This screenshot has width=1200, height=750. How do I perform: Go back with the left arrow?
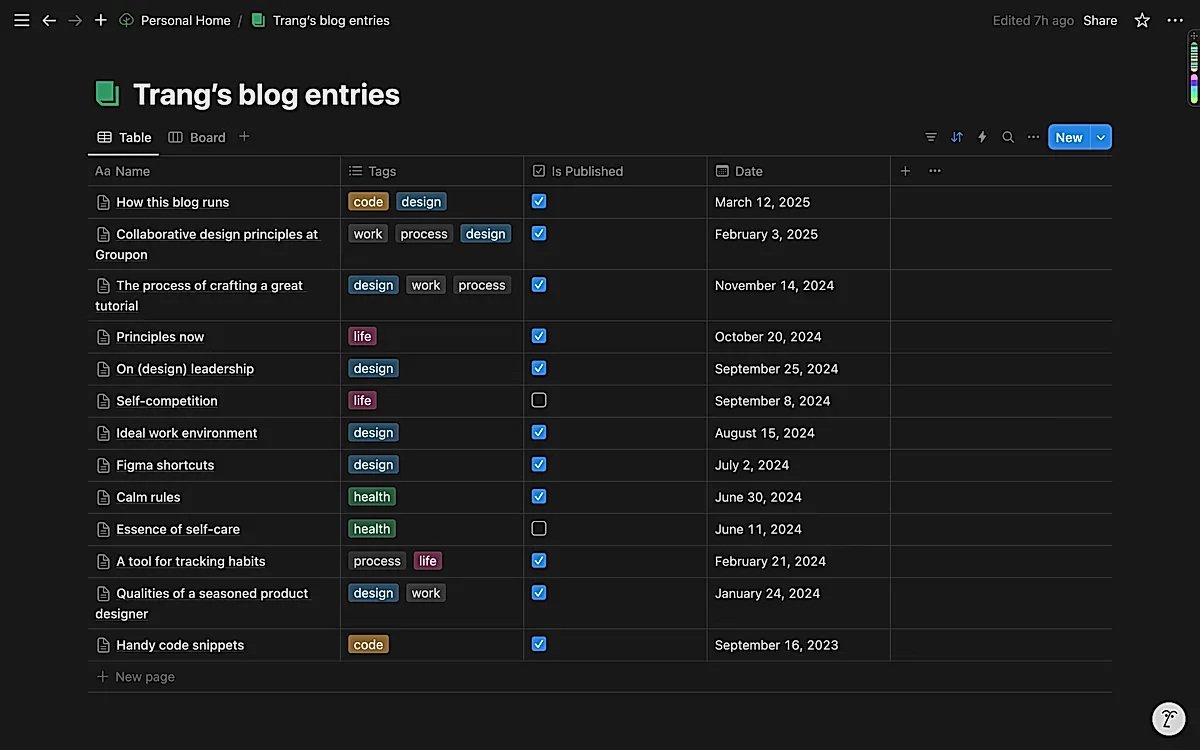[49, 20]
